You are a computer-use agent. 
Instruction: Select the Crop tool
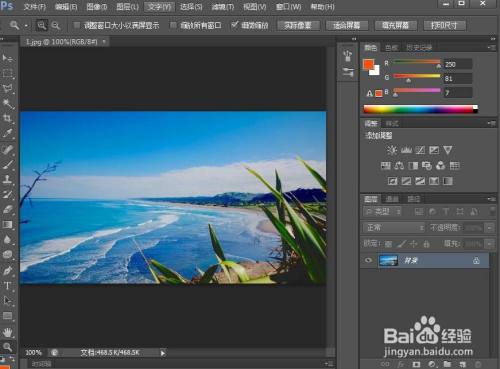tap(7, 118)
